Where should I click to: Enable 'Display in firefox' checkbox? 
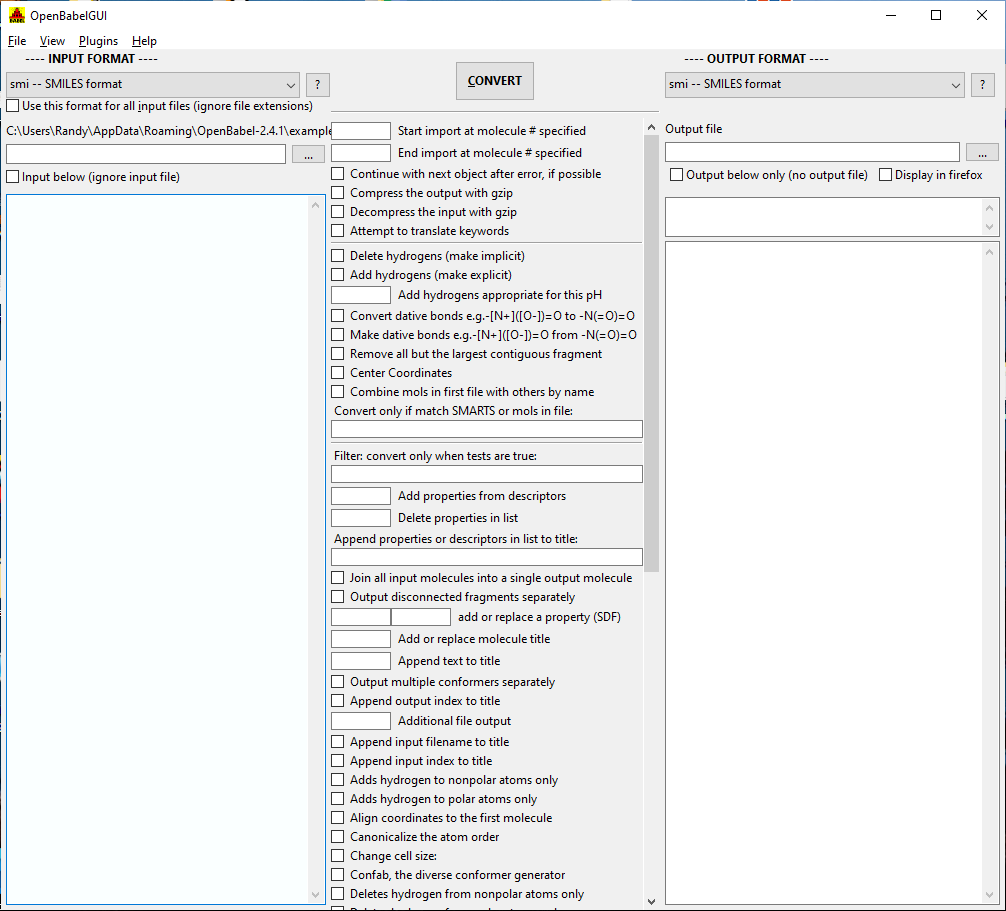click(x=885, y=175)
